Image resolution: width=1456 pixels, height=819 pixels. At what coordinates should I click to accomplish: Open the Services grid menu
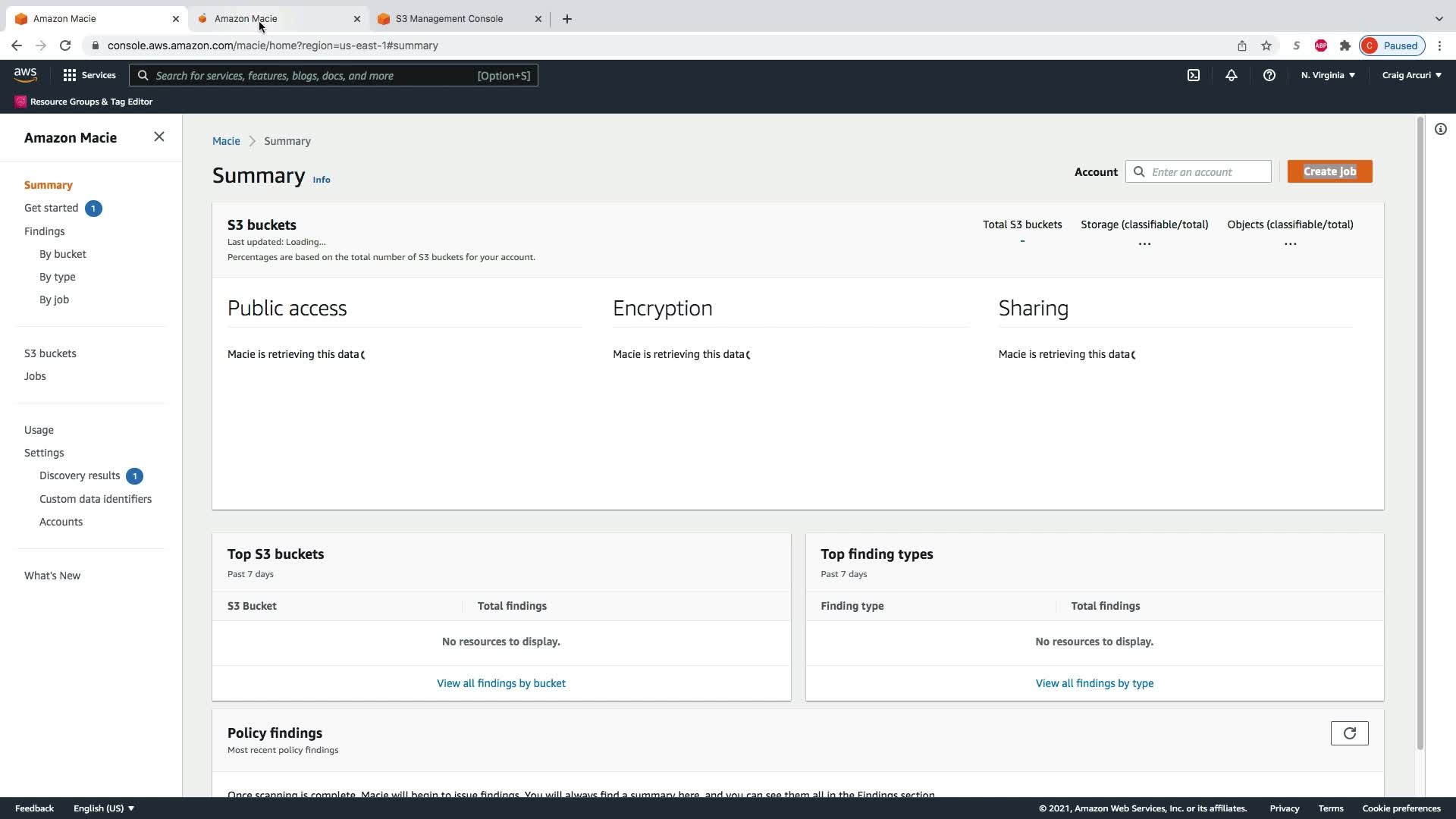tap(89, 75)
